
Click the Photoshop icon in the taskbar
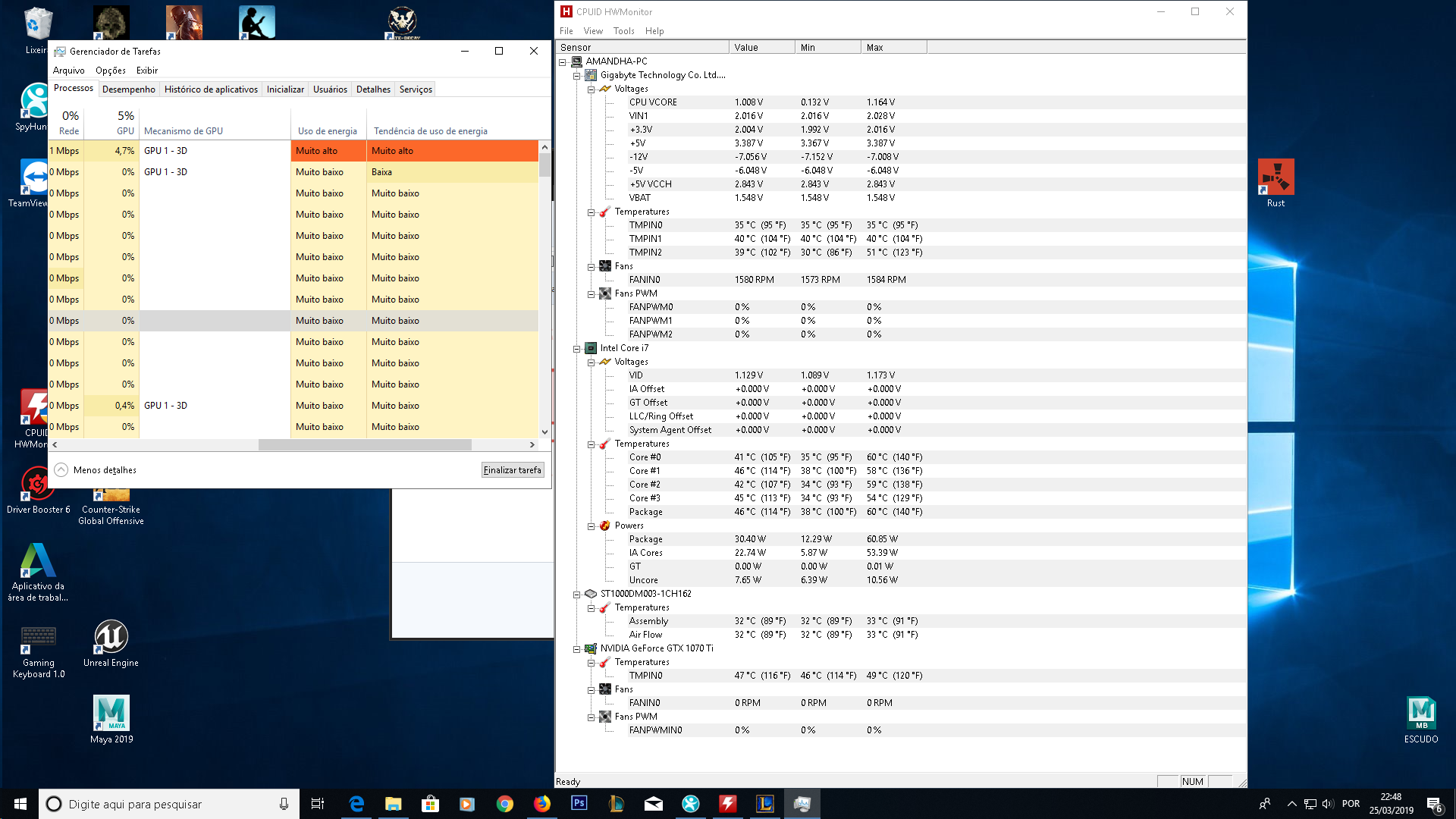tap(579, 803)
